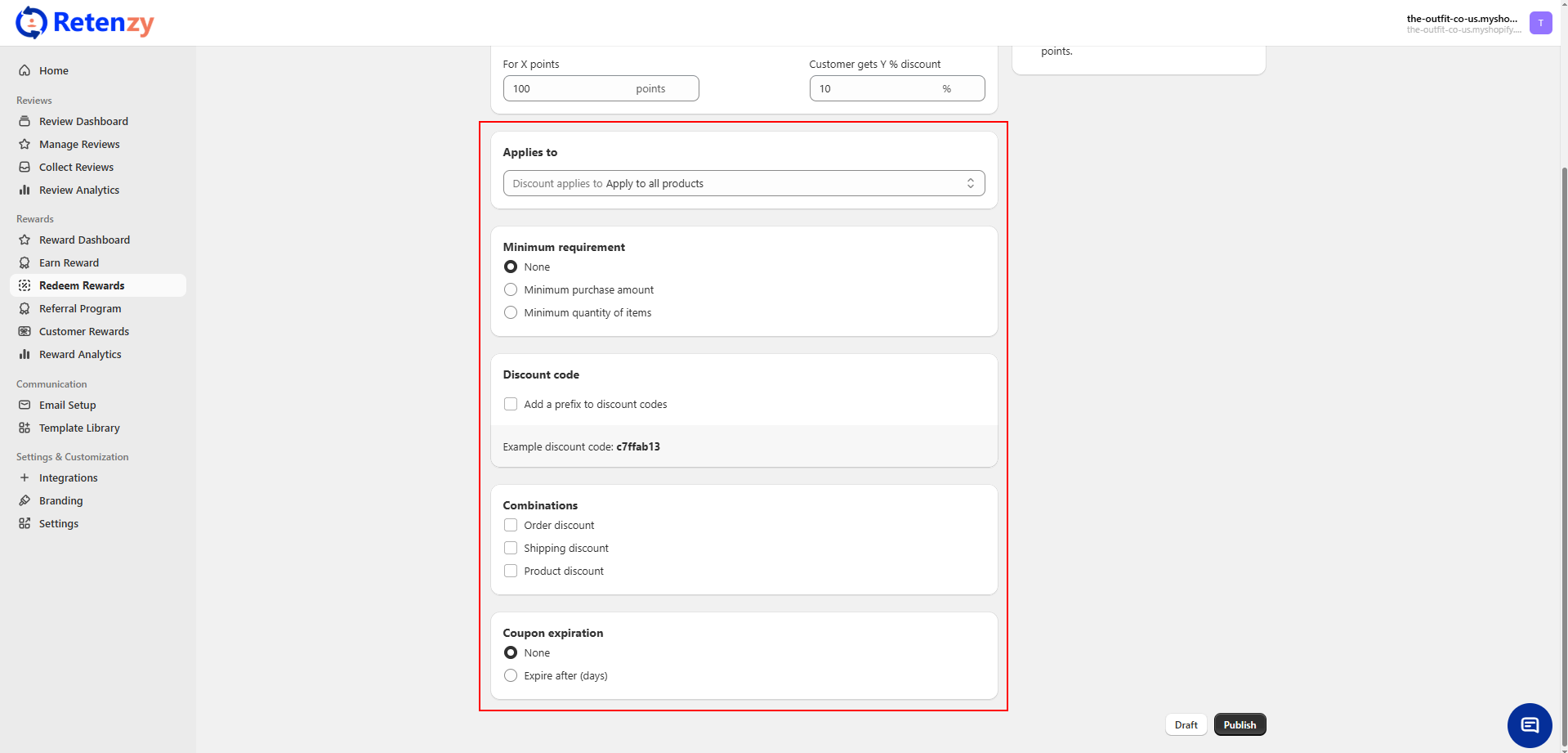Choose Expire after (days) option
This screenshot has height=753, width=1568.
tap(511, 675)
